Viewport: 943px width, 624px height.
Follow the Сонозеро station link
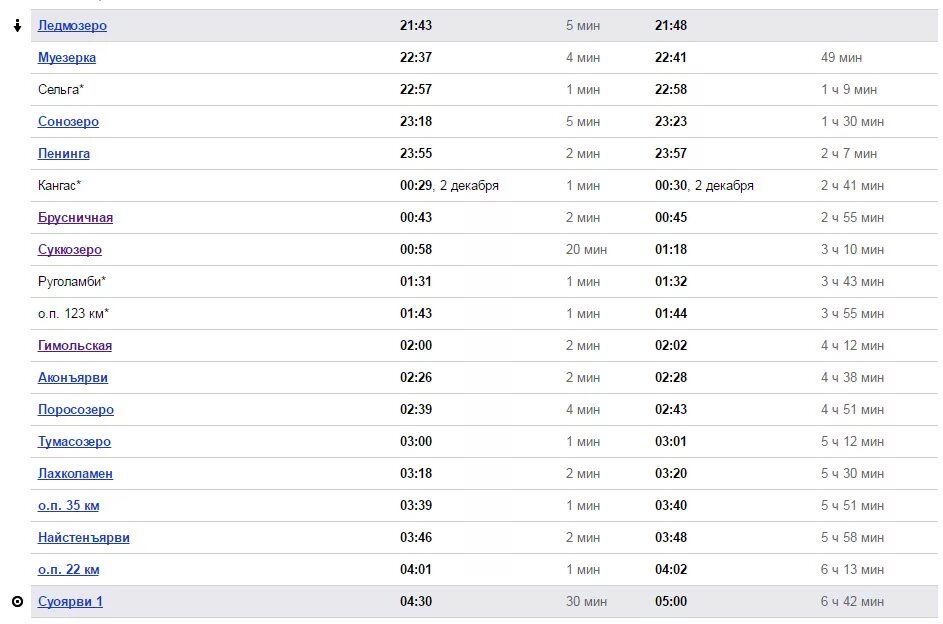coord(68,121)
